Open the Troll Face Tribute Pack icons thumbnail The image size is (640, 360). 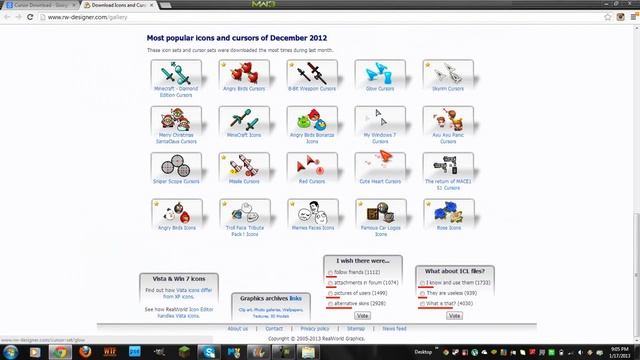pos(244,213)
